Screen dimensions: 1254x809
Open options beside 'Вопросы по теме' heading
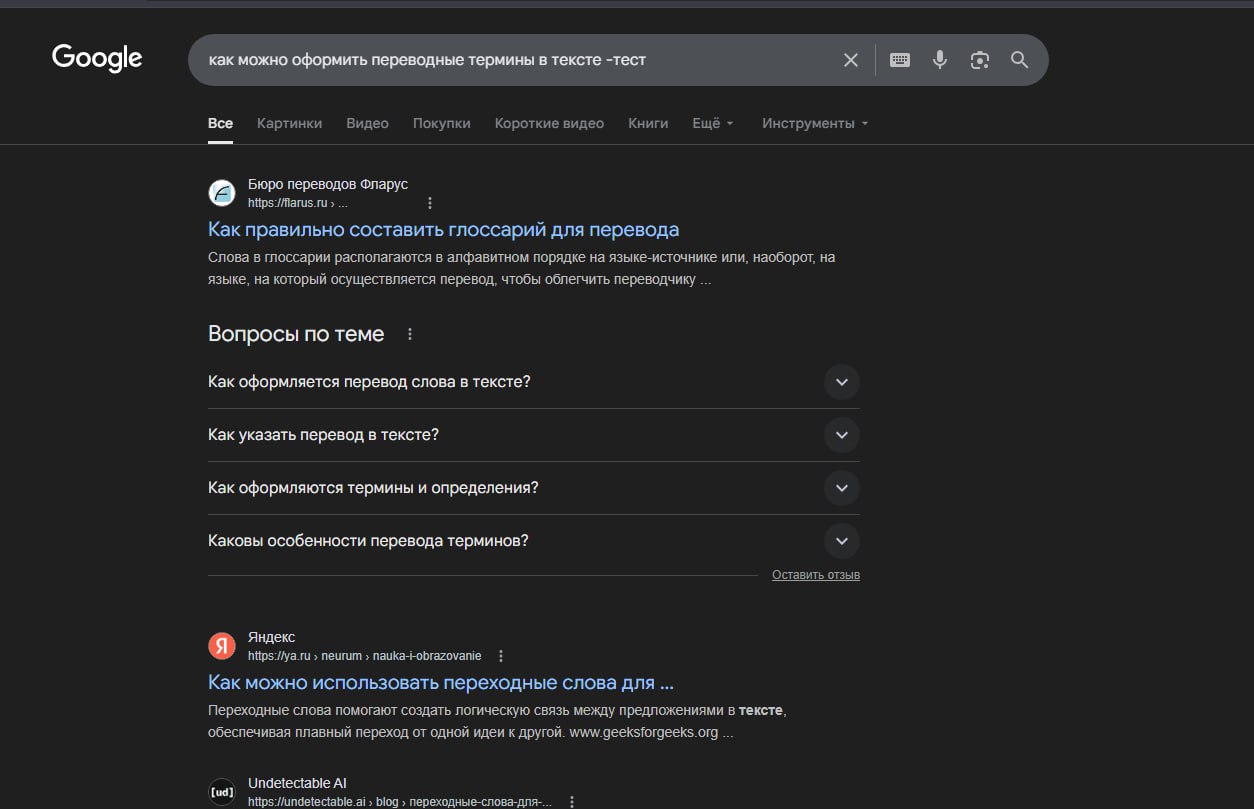pyautogui.click(x=410, y=334)
